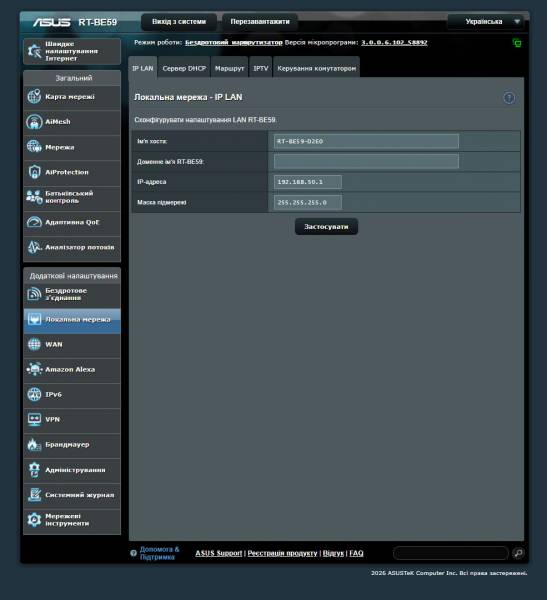Open Amazon Alexa icon

click(x=34, y=369)
